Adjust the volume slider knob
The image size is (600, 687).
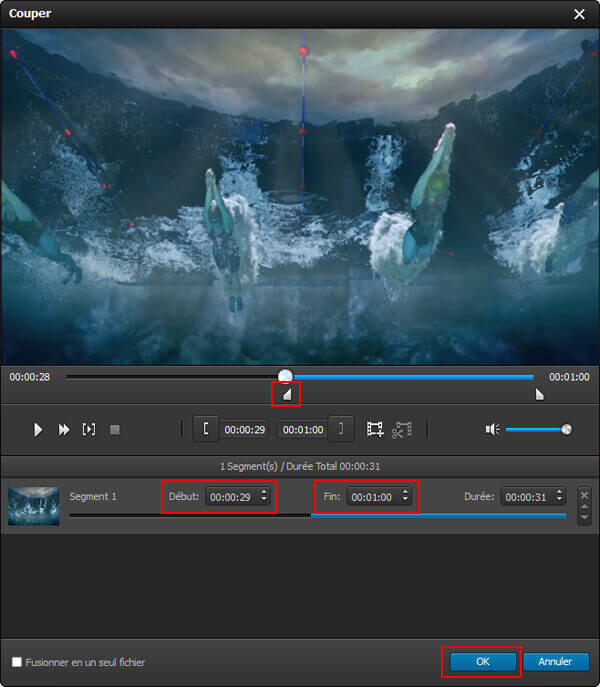566,429
